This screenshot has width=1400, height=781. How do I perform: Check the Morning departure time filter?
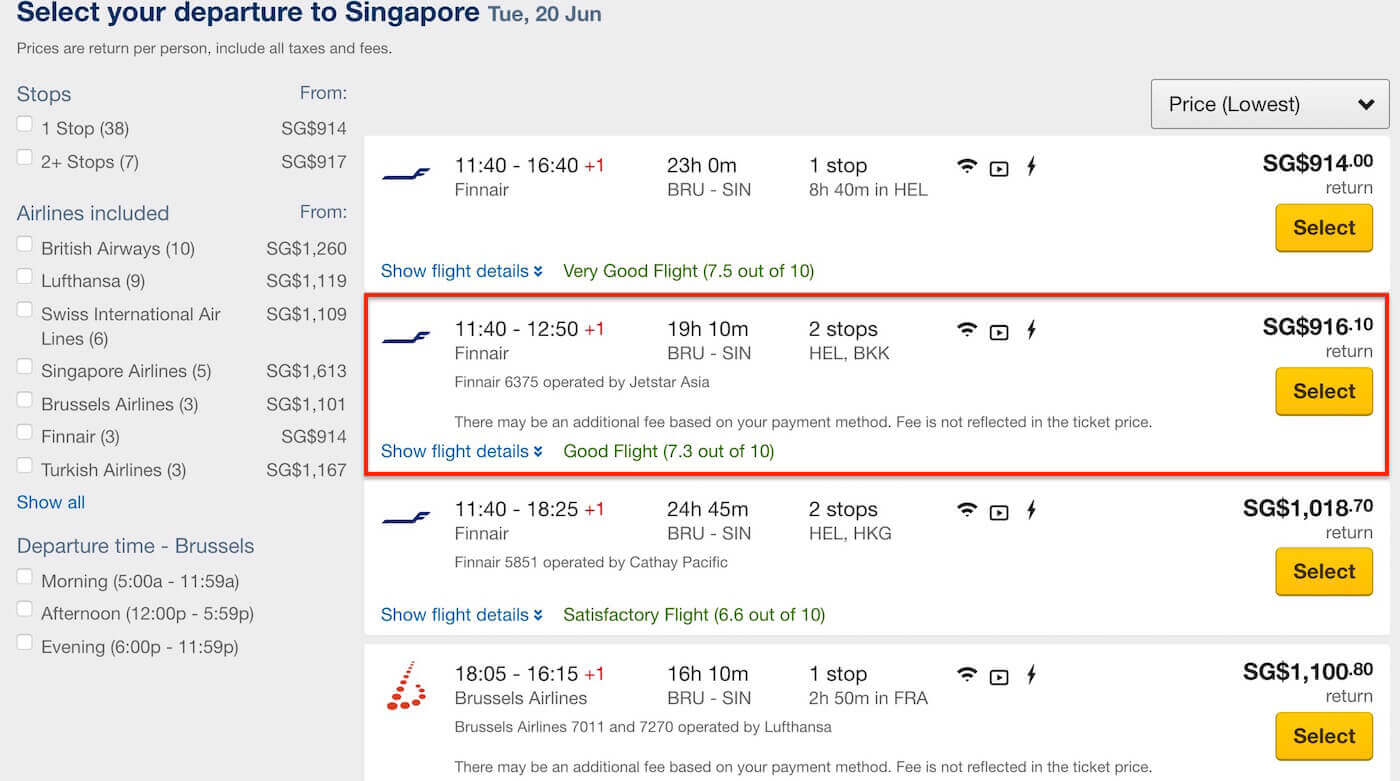(25, 577)
